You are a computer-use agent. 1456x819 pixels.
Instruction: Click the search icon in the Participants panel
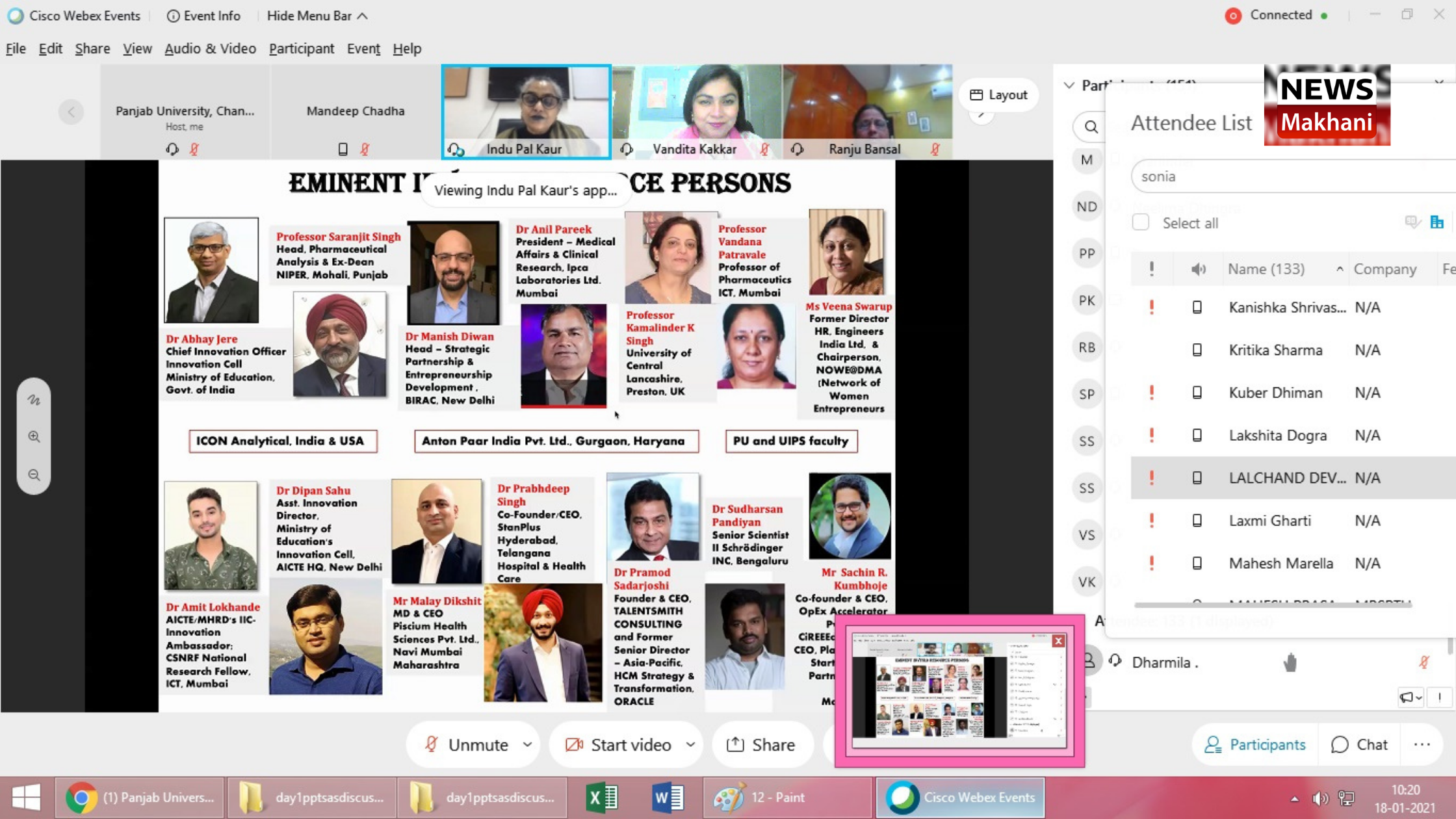(1091, 127)
